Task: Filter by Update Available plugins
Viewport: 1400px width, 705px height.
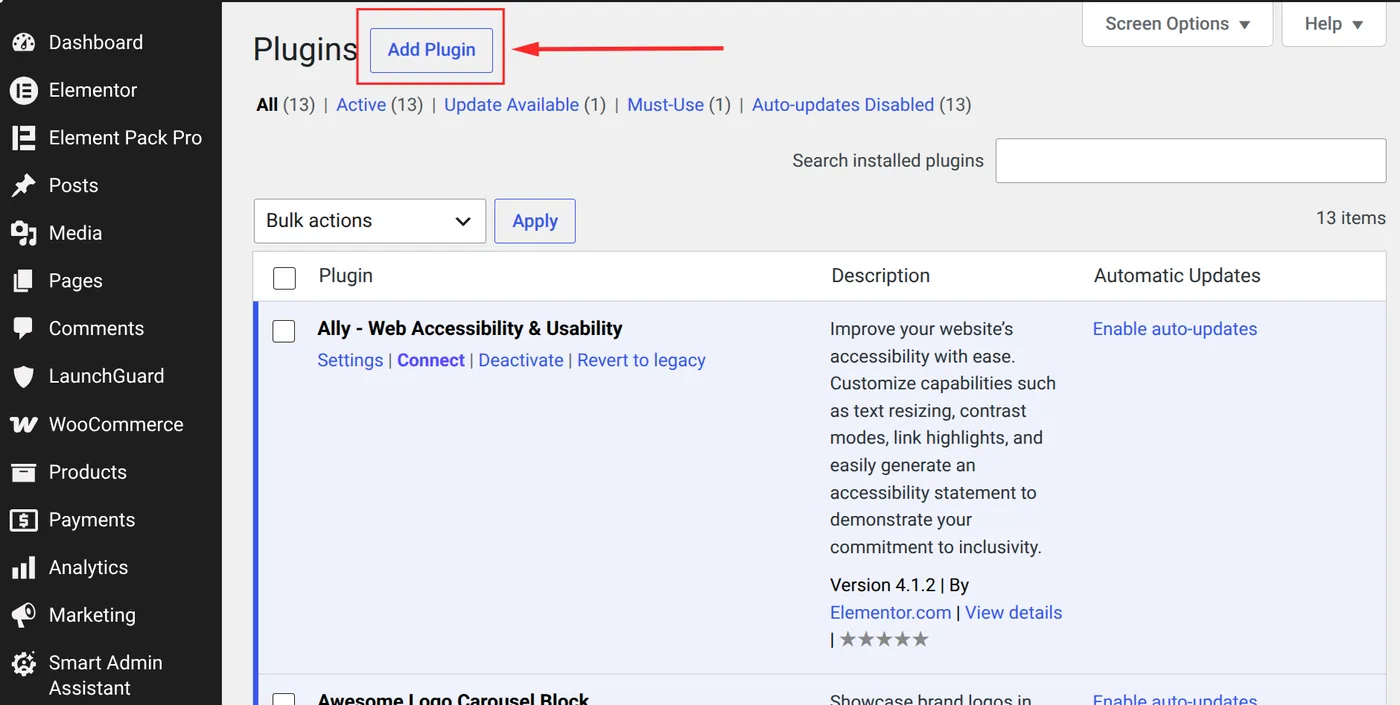Action: coord(512,105)
